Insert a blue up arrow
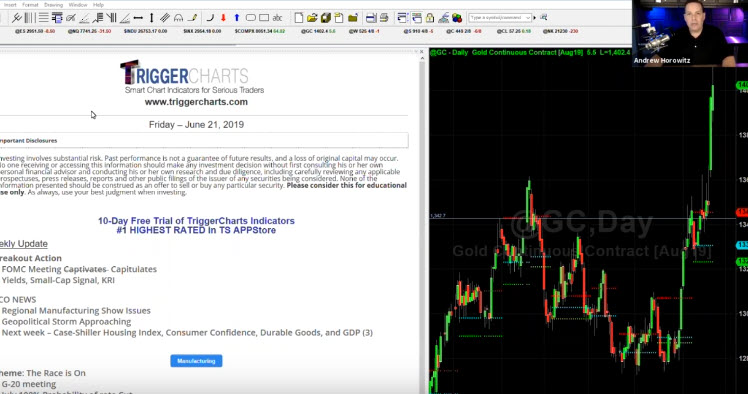The height and width of the screenshot is (394, 748). pyautogui.click(x=237, y=18)
